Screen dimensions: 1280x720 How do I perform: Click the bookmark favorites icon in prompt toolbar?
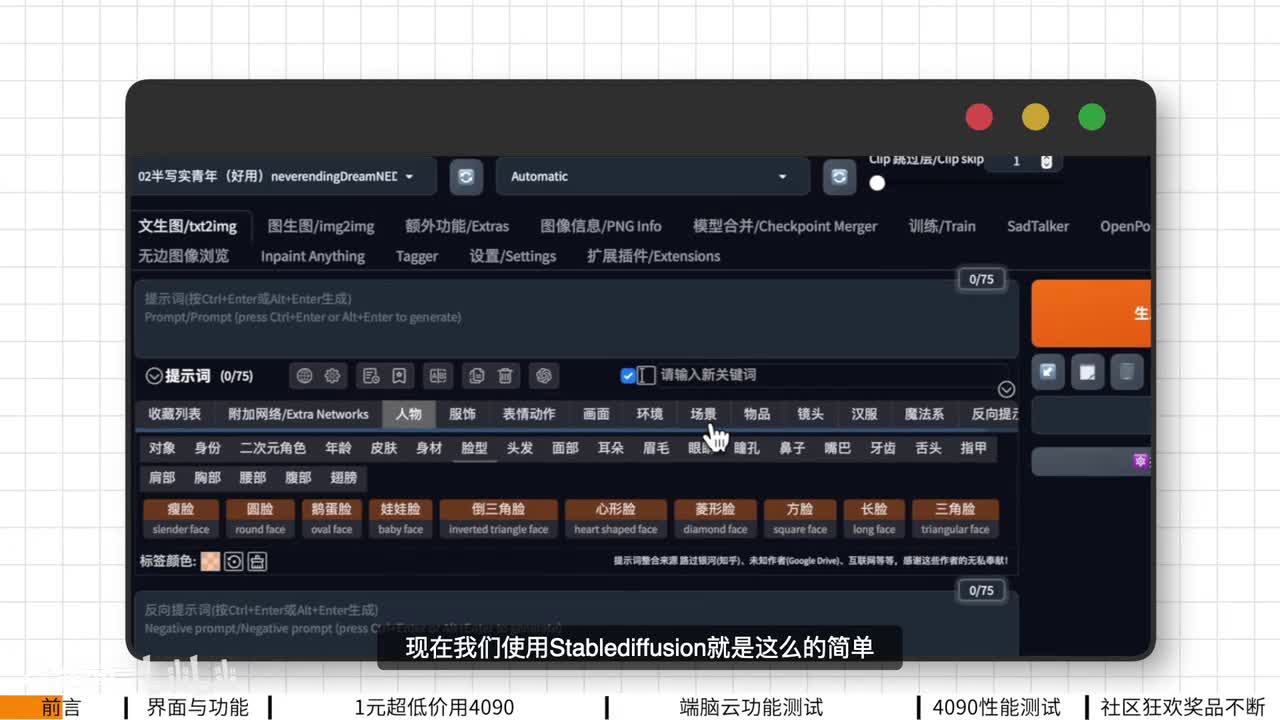point(399,376)
